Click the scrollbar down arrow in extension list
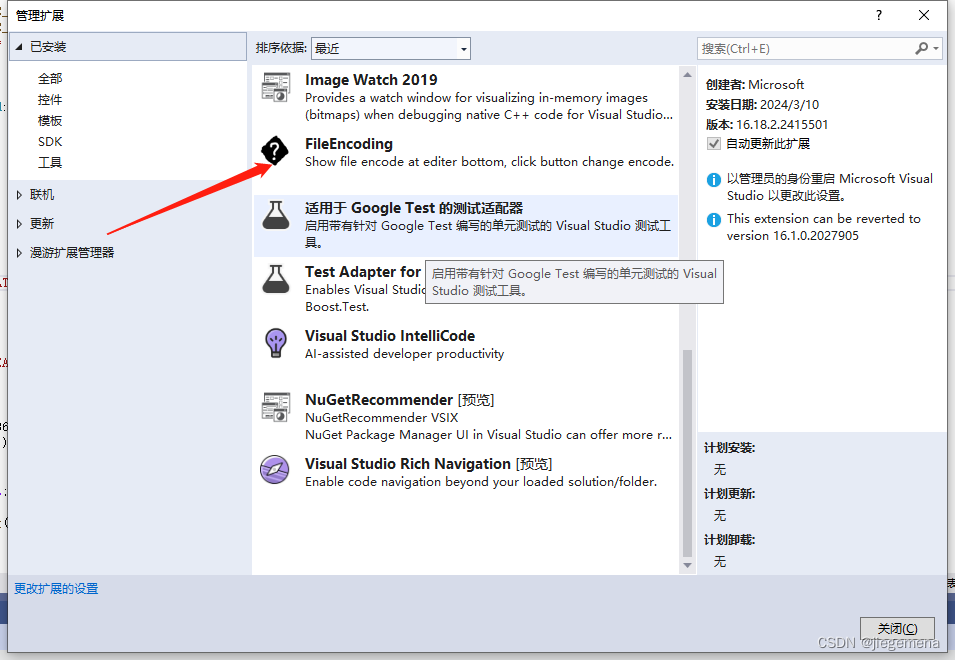The image size is (955, 660). pos(687,565)
